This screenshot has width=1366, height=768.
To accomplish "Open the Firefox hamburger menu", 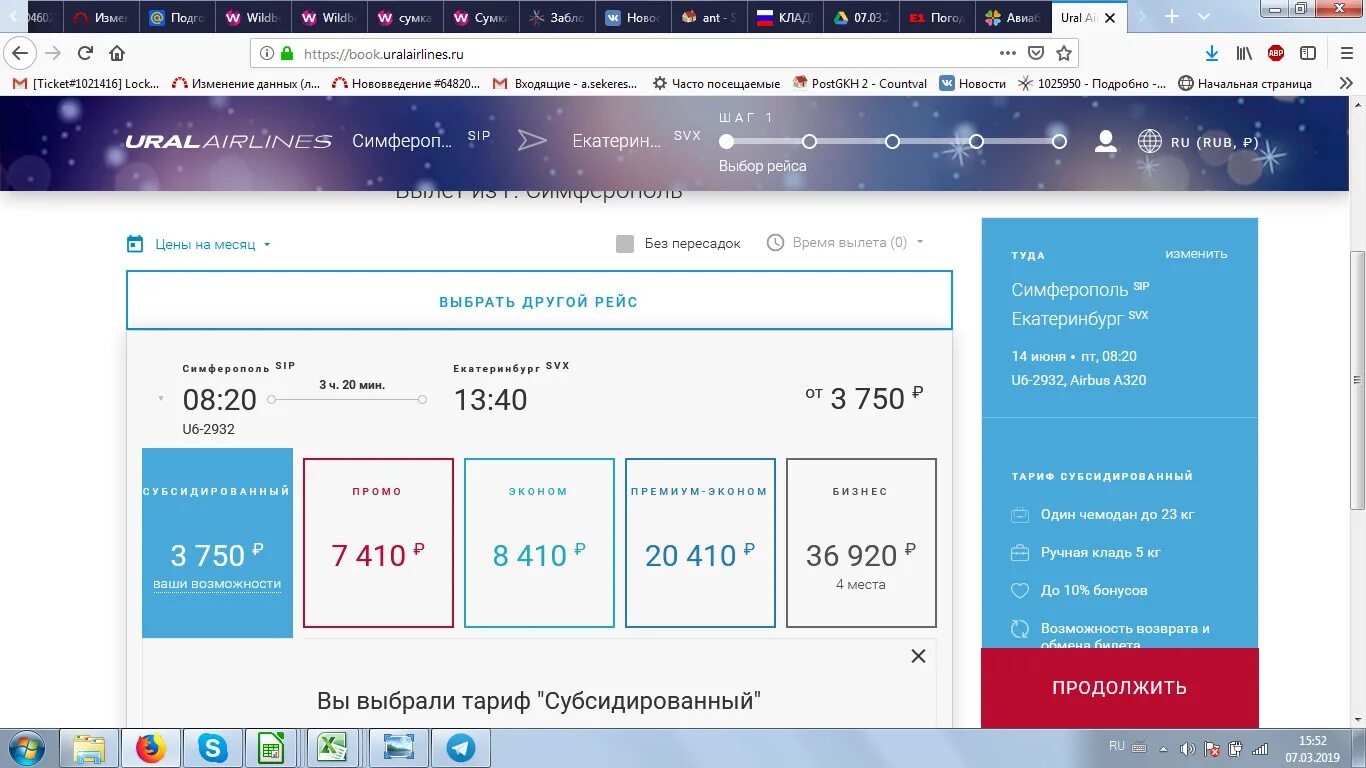I will [x=1345, y=53].
